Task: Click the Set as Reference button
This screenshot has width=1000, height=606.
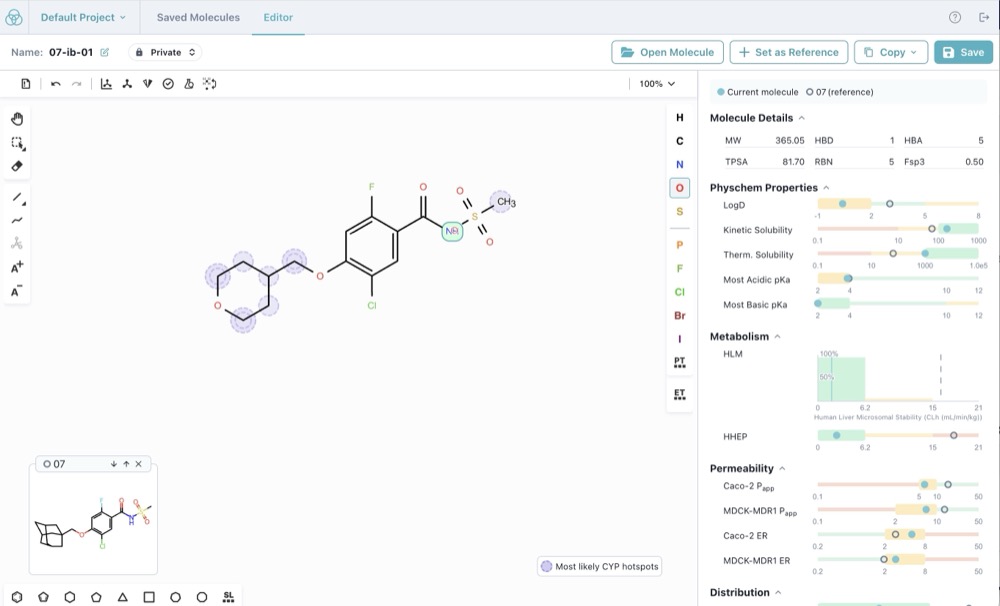Action: click(789, 52)
